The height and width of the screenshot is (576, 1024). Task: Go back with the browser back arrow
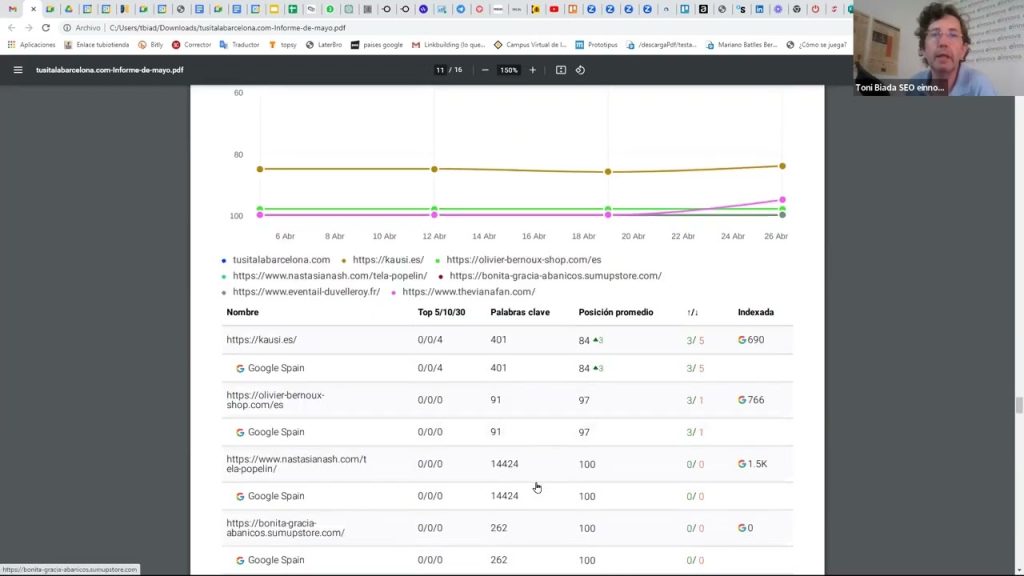click(x=11, y=28)
